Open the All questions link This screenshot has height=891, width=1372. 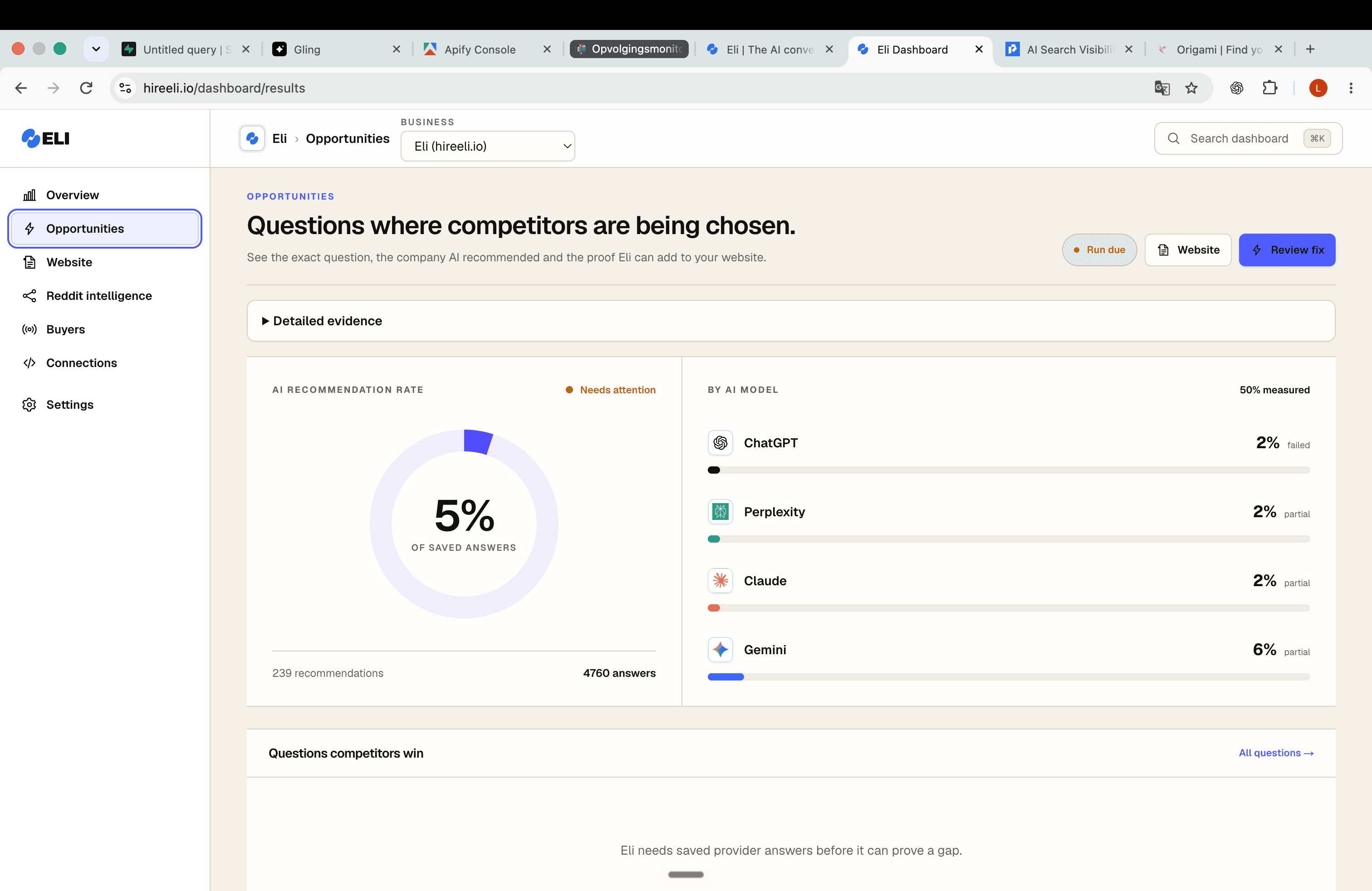tap(1276, 753)
